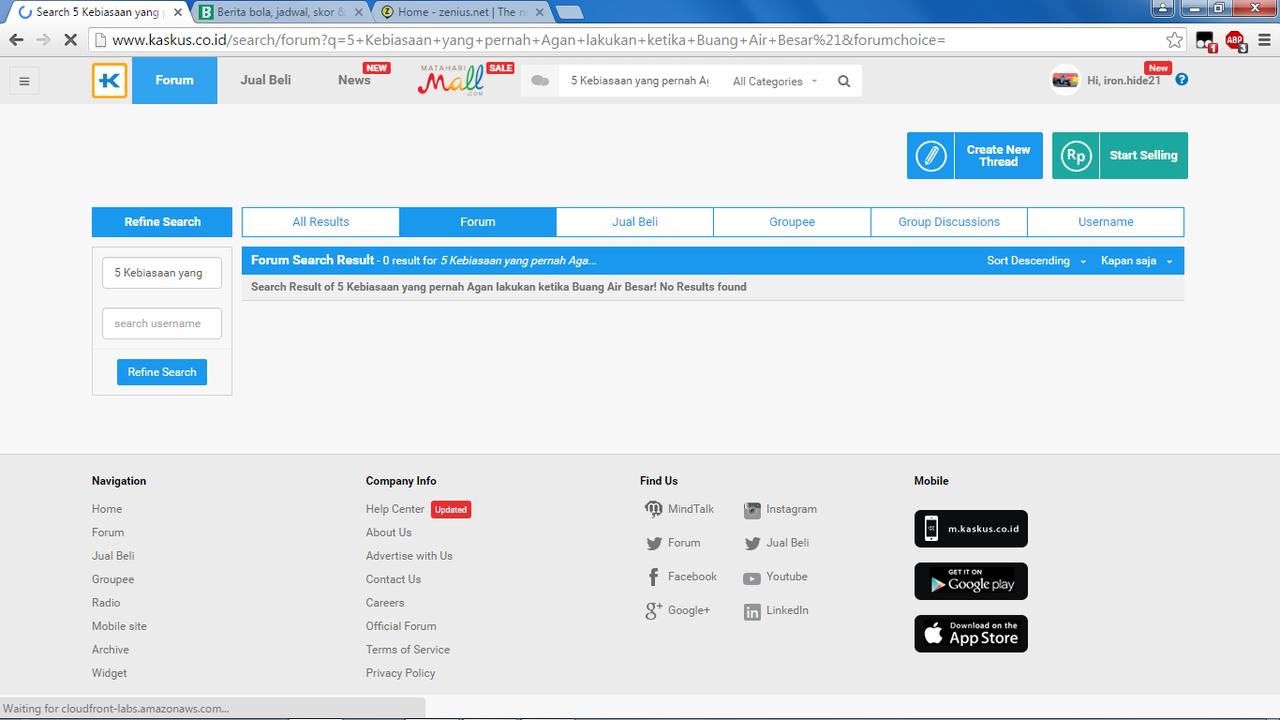Open the help question mark icon
Screen dimensions: 1280x720
[1182, 79]
